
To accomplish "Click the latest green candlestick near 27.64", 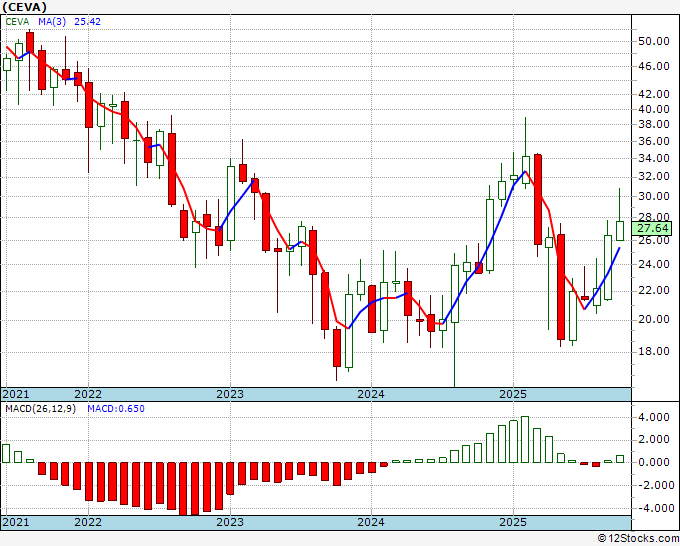I will coord(620,231).
